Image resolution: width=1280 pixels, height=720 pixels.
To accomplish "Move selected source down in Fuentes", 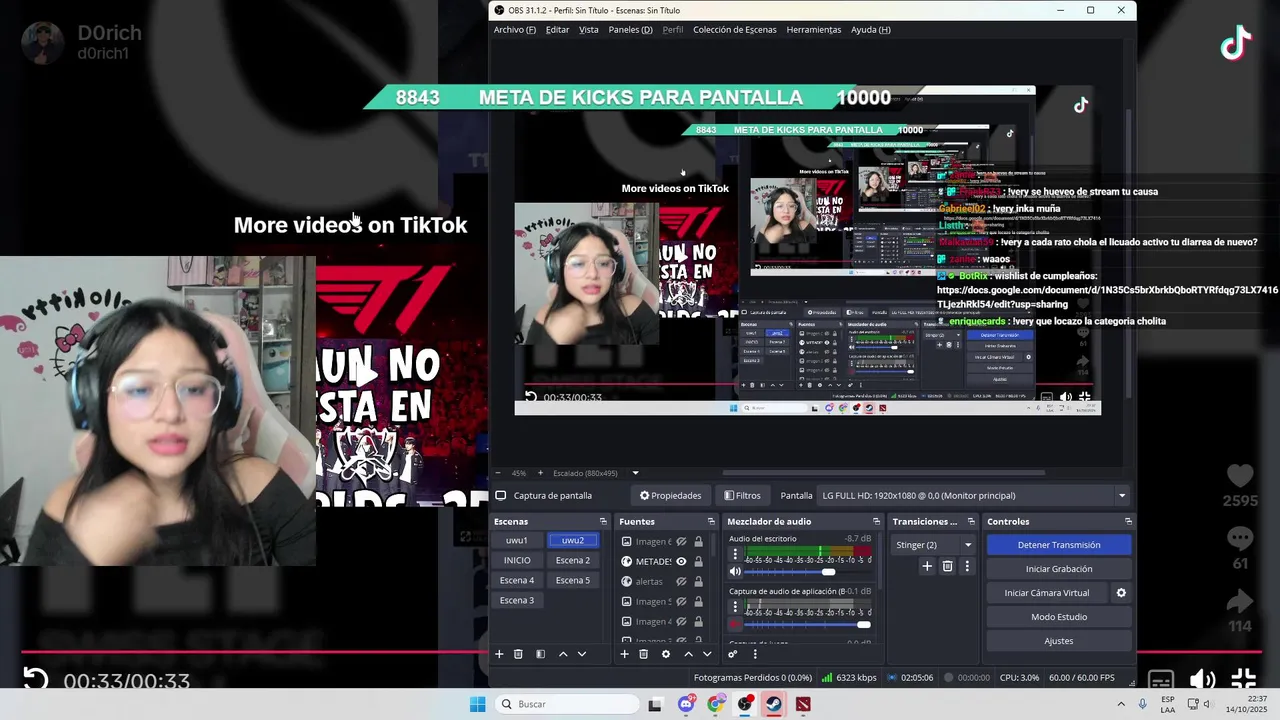I will [x=707, y=654].
